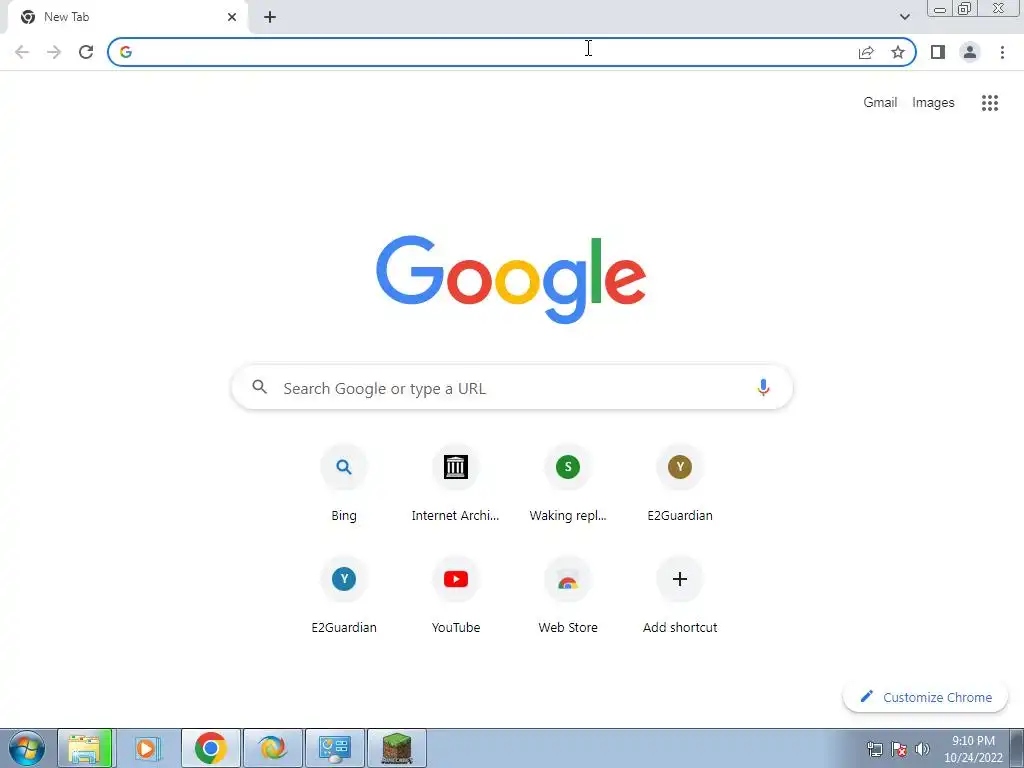Expand the tab search dropdown
This screenshot has height=768, width=1024.
pyautogui.click(x=904, y=17)
